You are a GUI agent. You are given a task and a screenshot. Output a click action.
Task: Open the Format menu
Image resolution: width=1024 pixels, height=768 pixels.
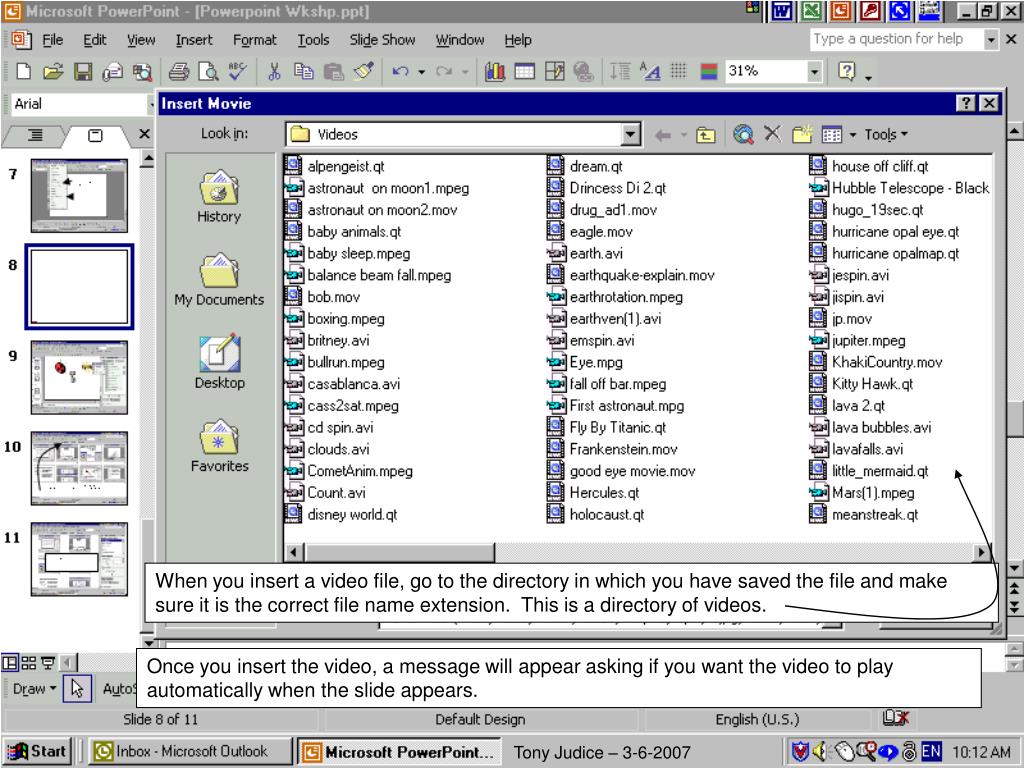[x=255, y=40]
